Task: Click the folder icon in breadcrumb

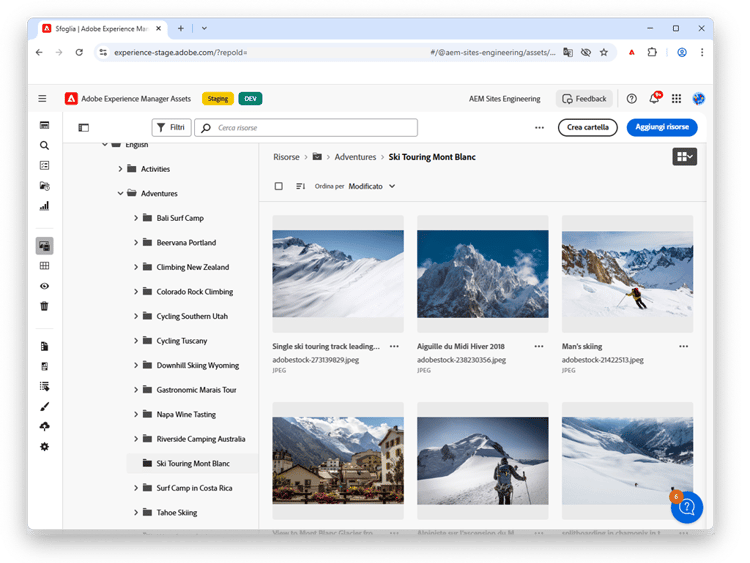Action: pos(317,156)
